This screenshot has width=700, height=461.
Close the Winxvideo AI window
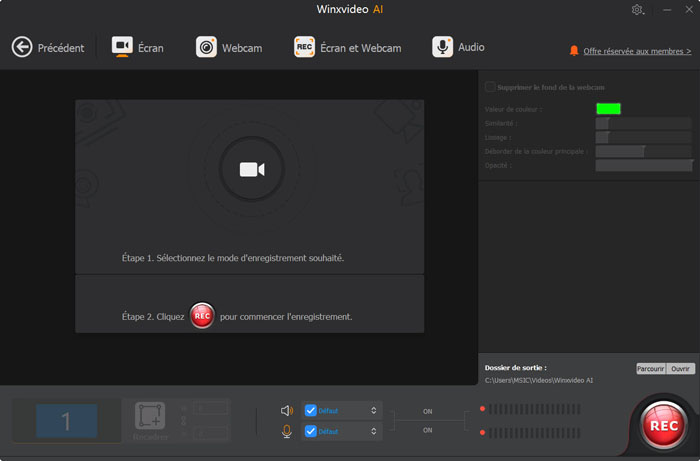689,9
